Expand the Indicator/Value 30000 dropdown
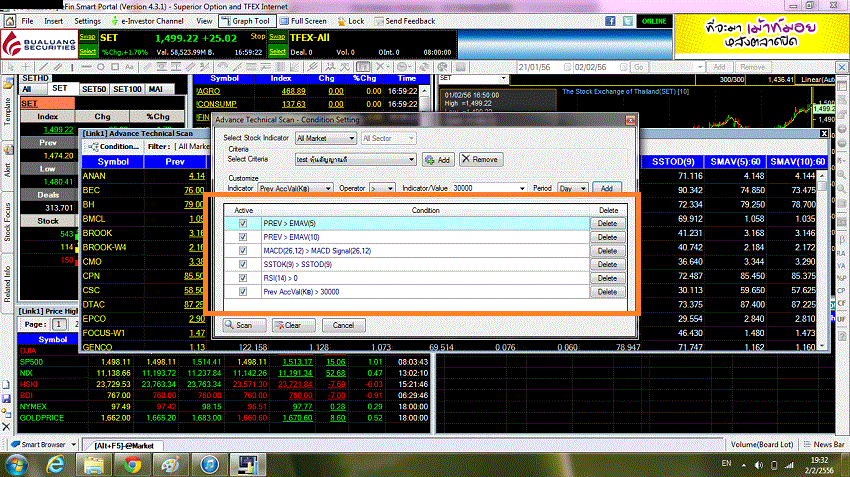The height and width of the screenshot is (477, 850). (522, 188)
